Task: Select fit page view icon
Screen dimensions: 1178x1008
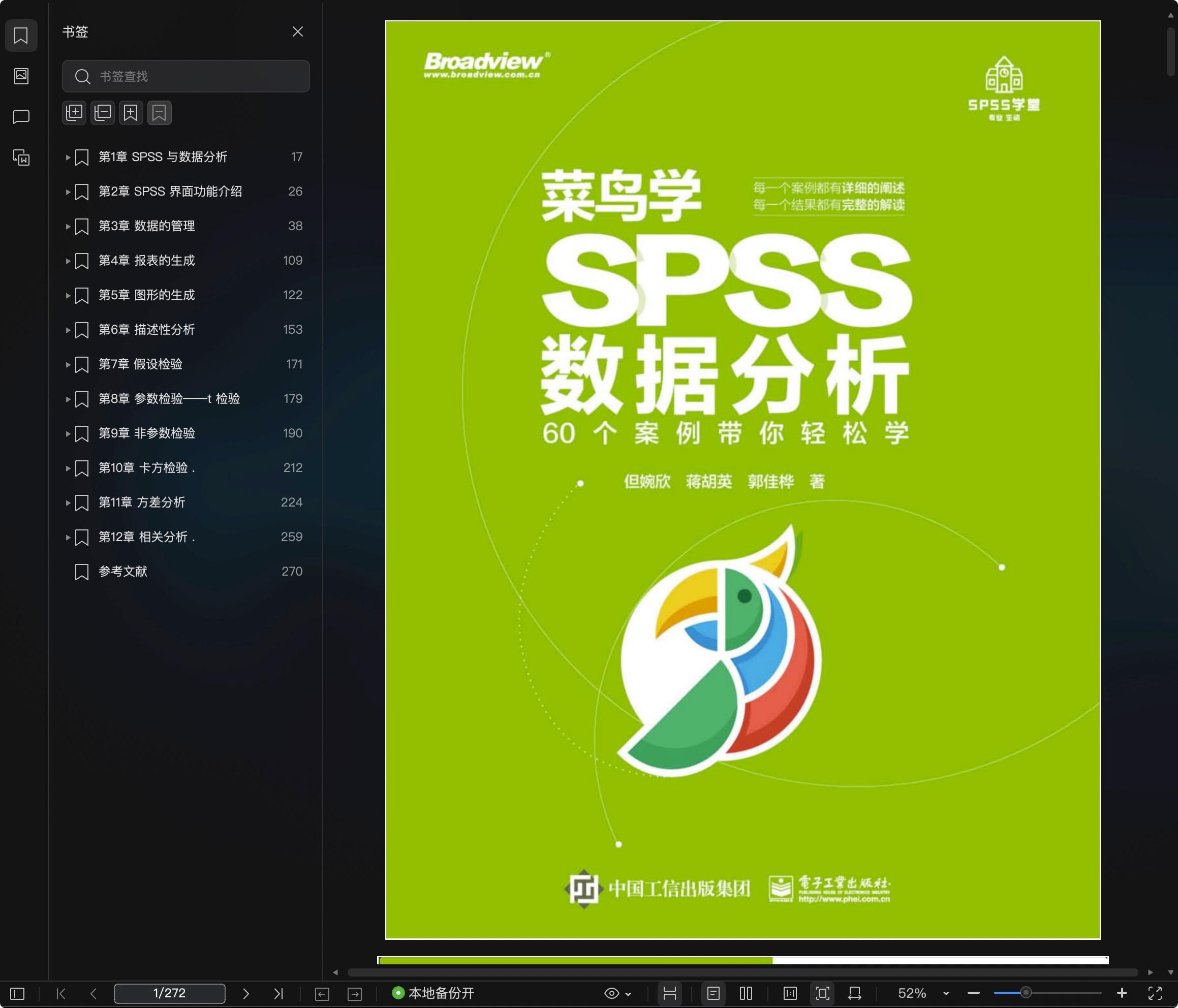Action: pyautogui.click(x=823, y=993)
